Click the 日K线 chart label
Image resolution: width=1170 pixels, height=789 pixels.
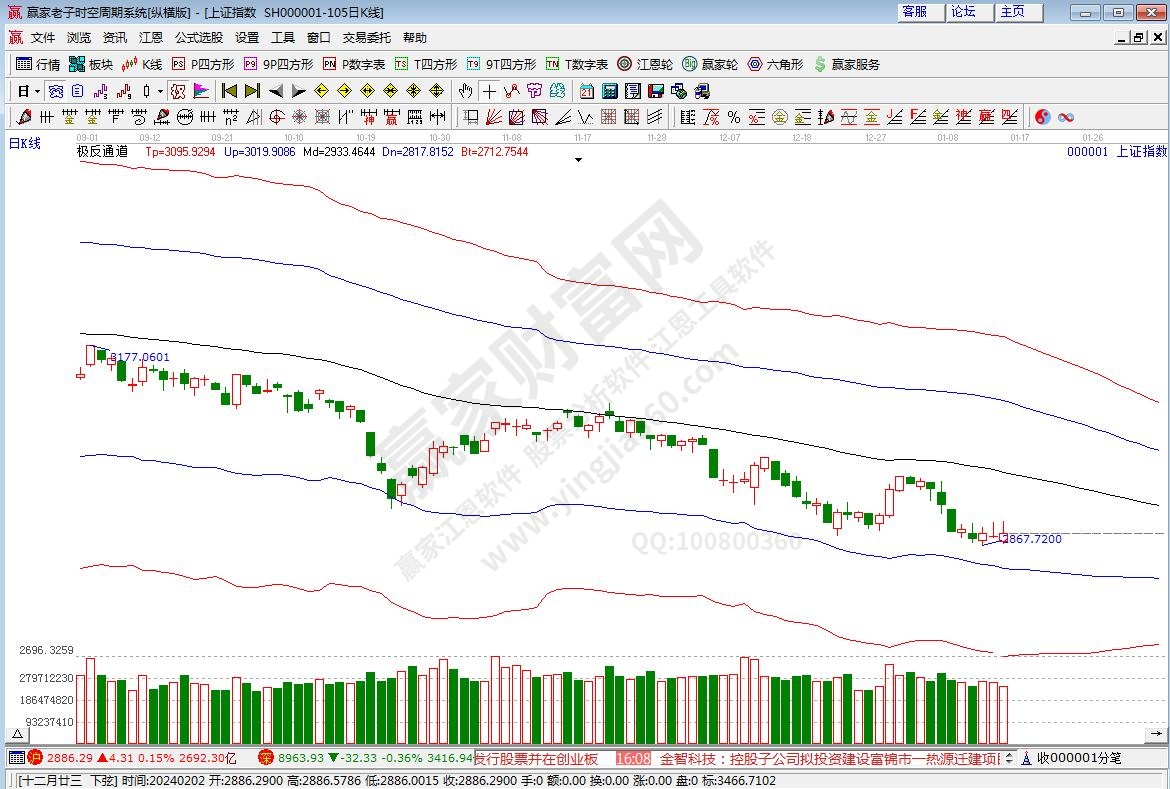(x=25, y=144)
